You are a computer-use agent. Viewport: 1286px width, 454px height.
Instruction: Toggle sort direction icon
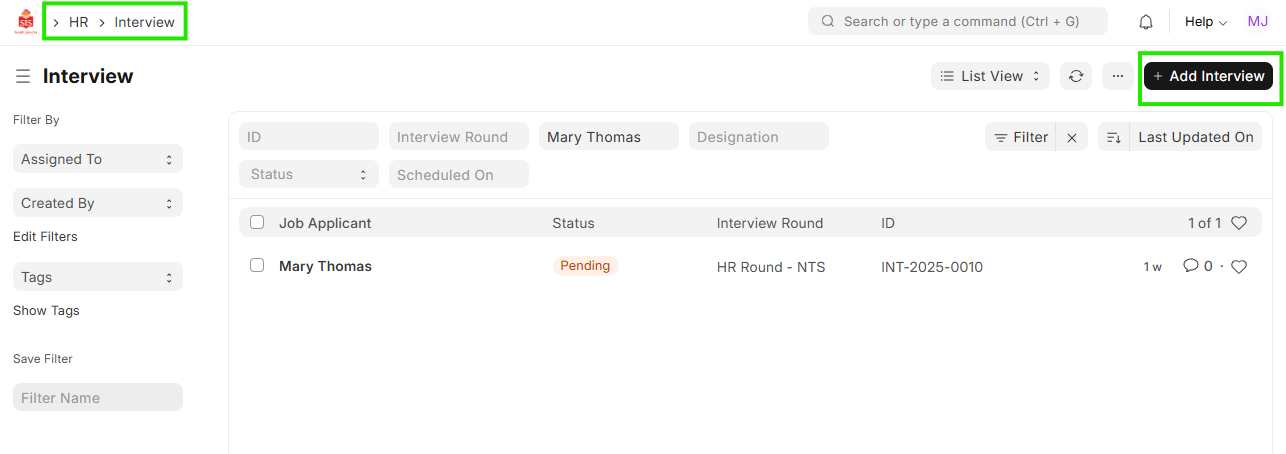pyautogui.click(x=1114, y=138)
